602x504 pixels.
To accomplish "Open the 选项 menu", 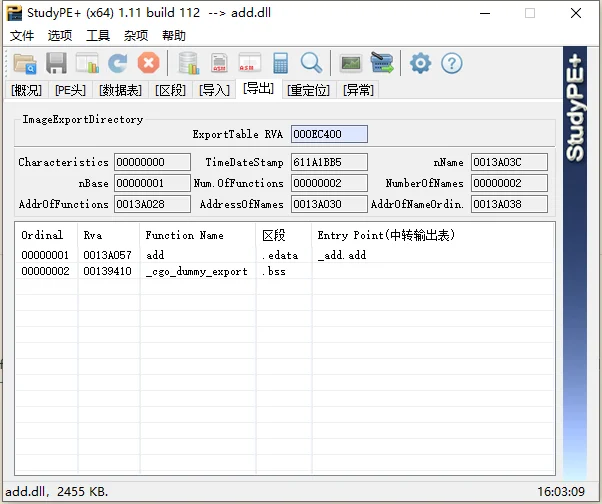I will (60, 36).
